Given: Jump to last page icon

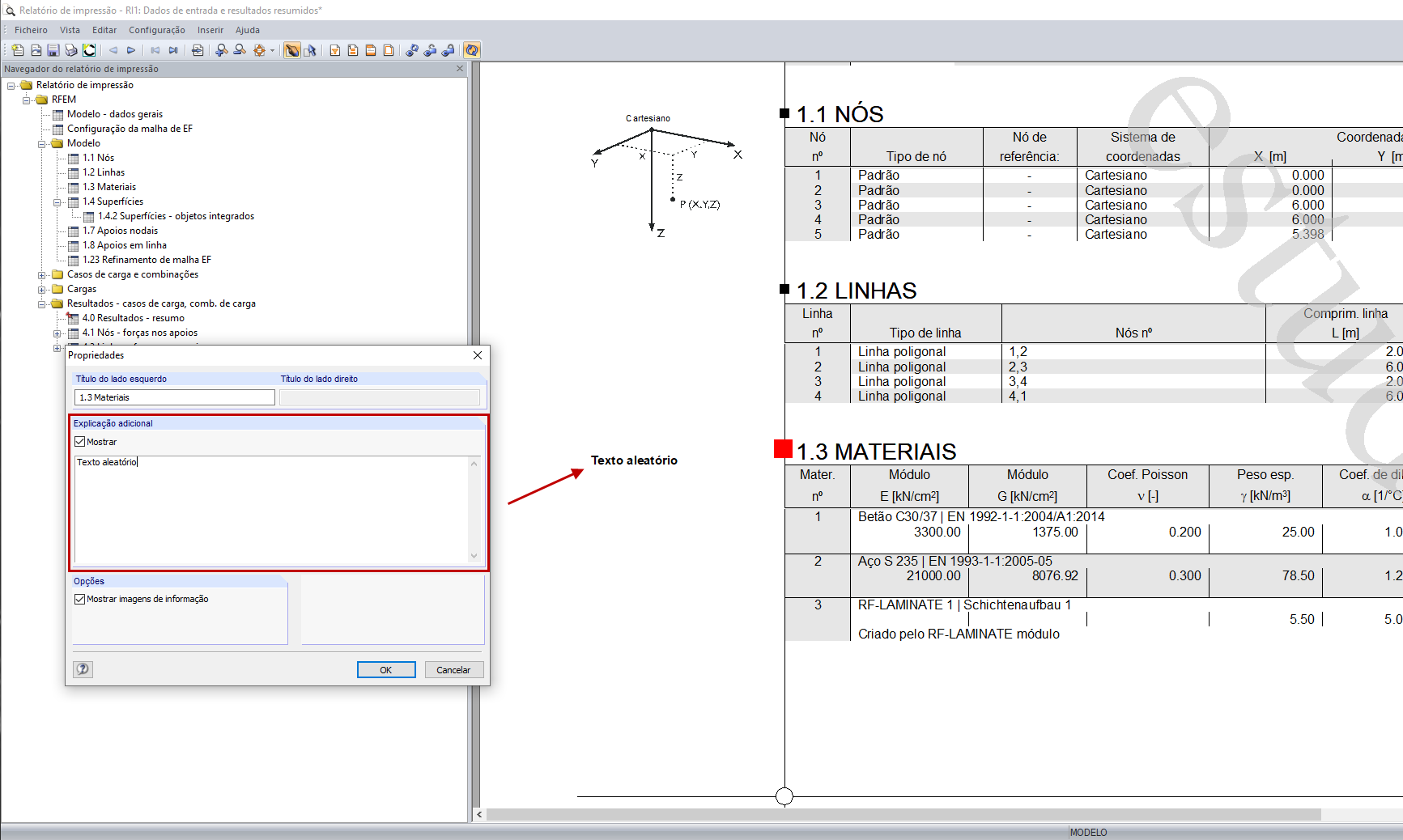Looking at the screenshot, I should tap(173, 50).
